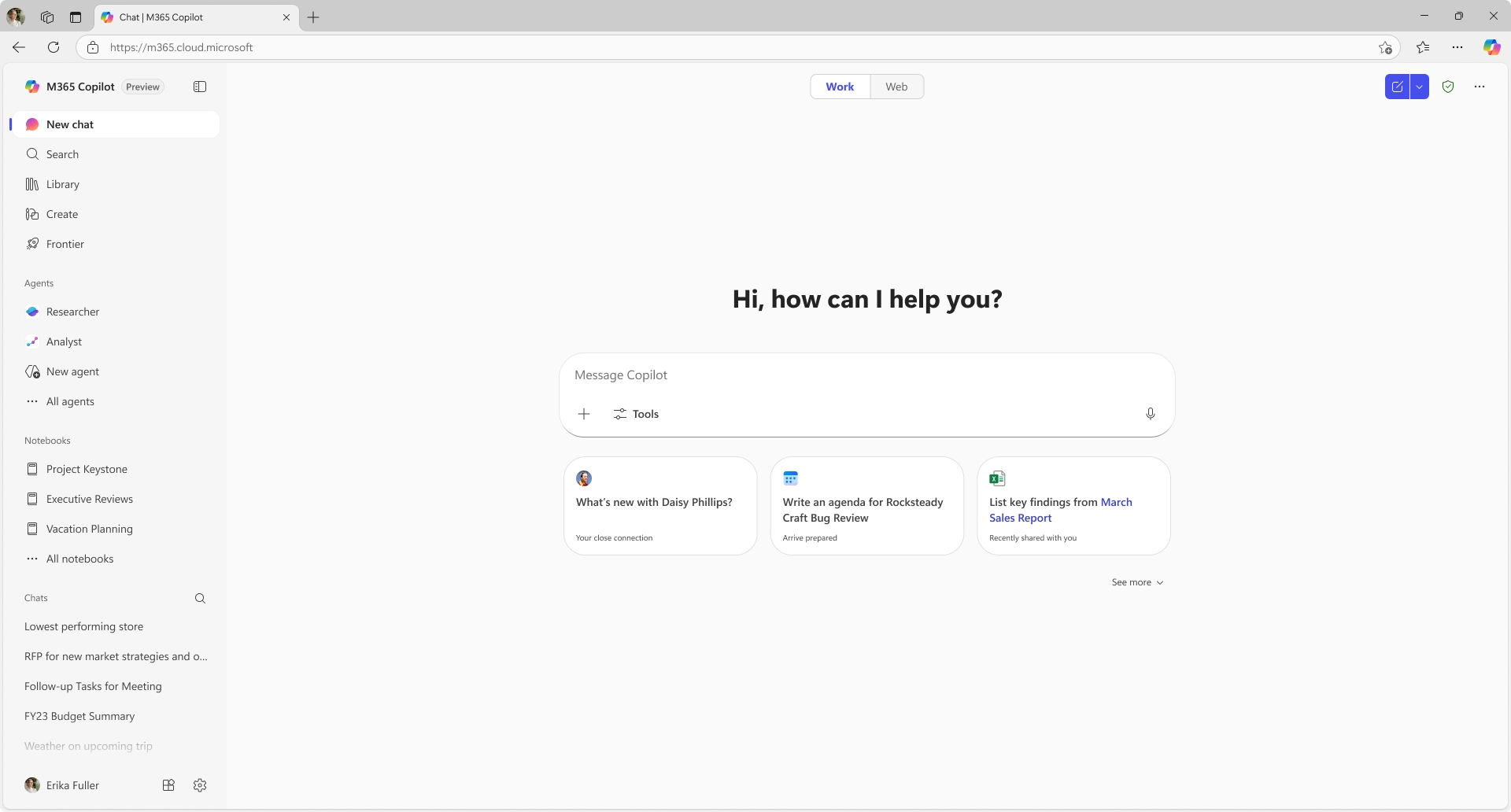Image resolution: width=1511 pixels, height=812 pixels.
Task: Open the Analyst agent
Action: click(x=64, y=341)
